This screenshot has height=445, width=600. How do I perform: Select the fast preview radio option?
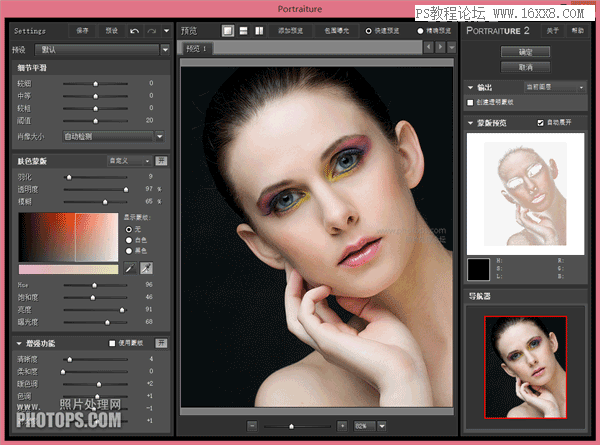pos(368,31)
